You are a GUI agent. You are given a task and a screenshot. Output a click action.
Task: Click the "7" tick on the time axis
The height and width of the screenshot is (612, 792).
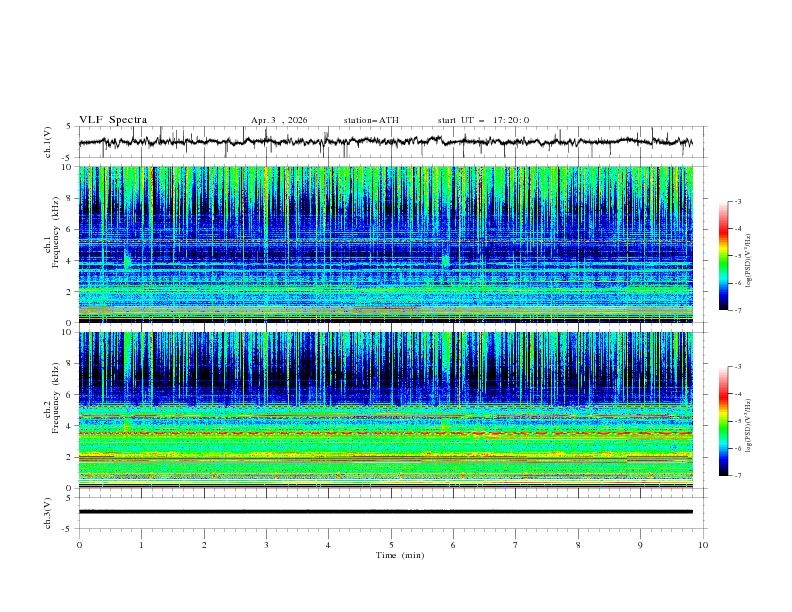516,545
